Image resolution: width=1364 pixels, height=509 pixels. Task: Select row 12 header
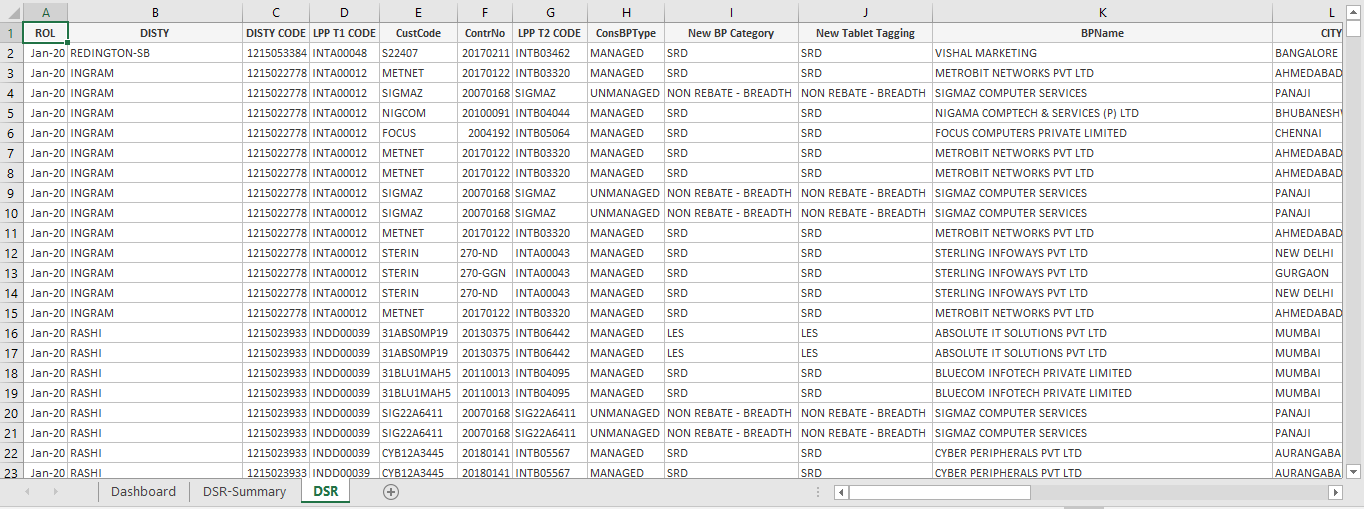click(11, 253)
